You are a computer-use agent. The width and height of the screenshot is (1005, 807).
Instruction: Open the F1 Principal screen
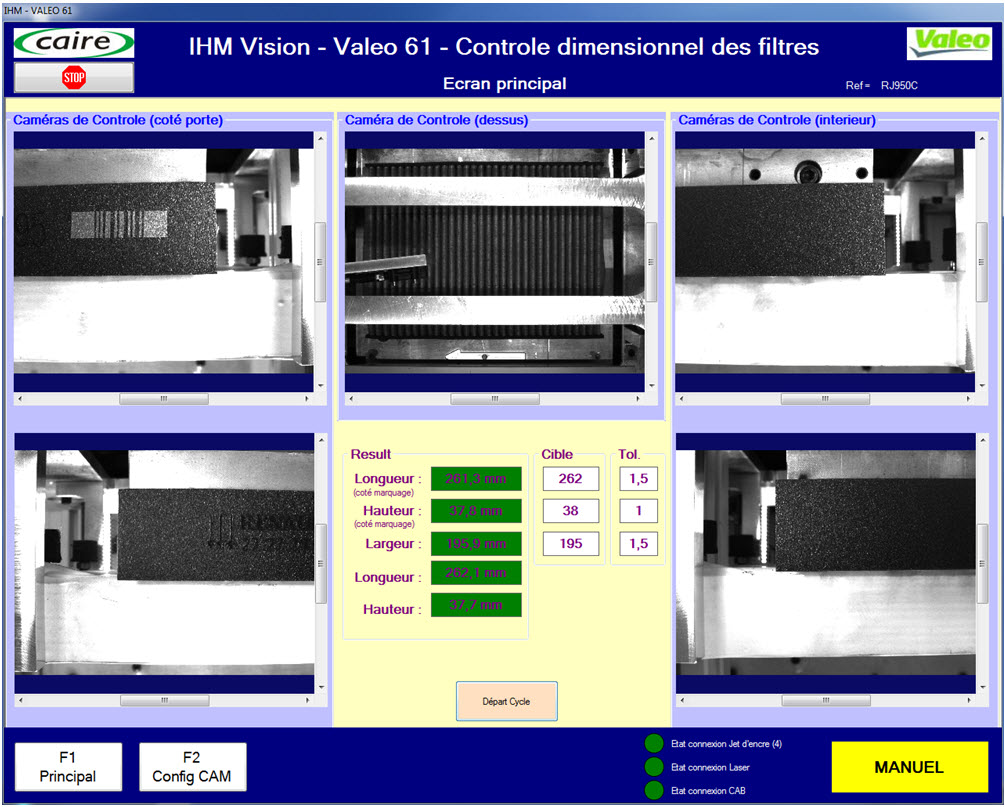coord(68,767)
